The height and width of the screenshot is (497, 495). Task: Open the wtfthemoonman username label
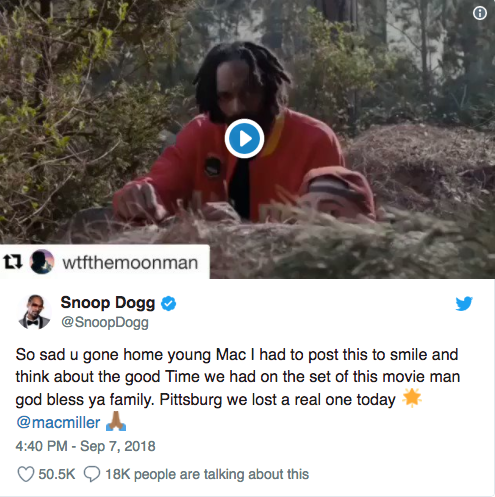(x=130, y=263)
